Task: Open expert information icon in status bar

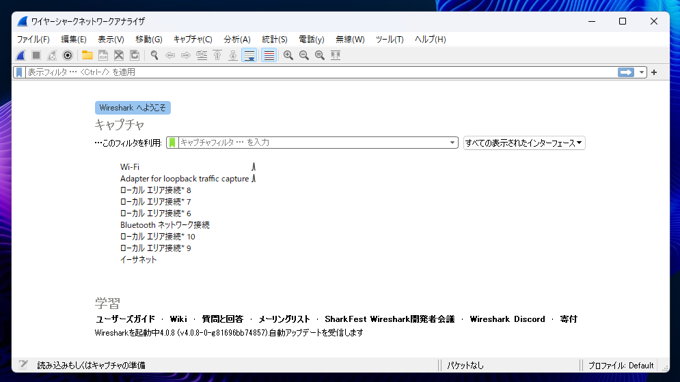Action: 23,365
